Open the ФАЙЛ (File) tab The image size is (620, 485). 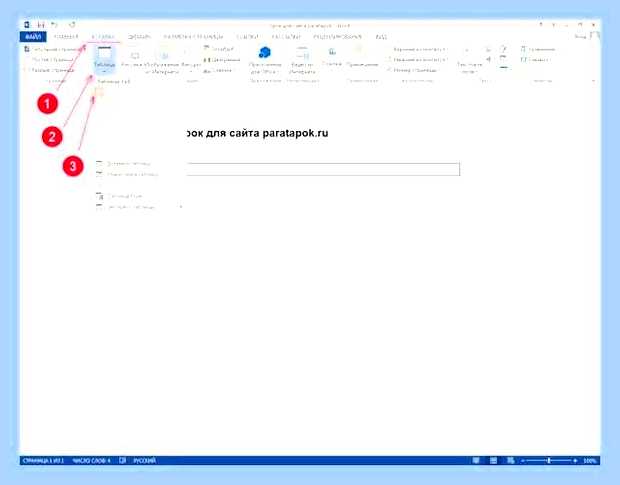33,37
